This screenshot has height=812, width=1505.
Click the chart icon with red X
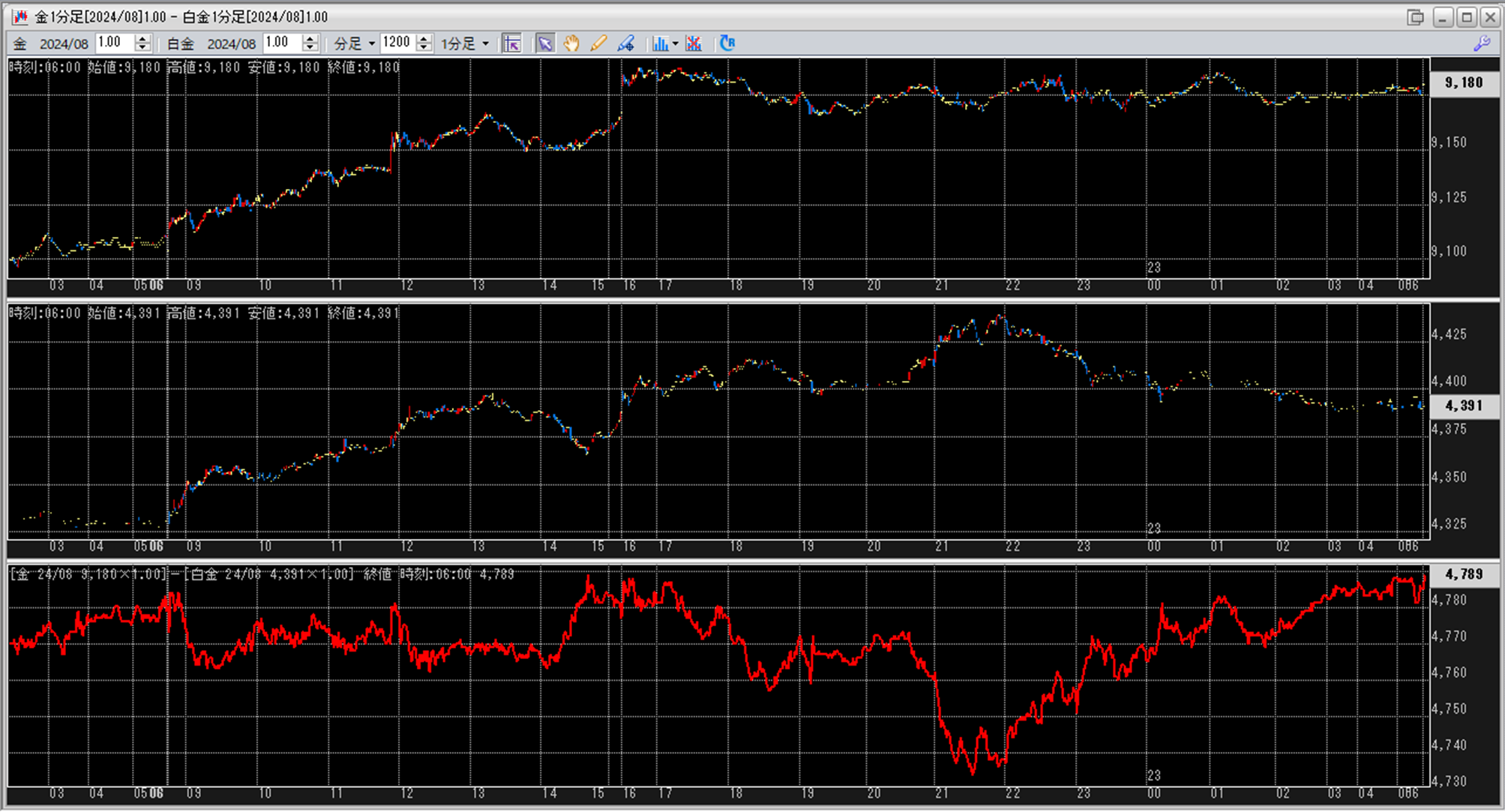pyautogui.click(x=694, y=43)
